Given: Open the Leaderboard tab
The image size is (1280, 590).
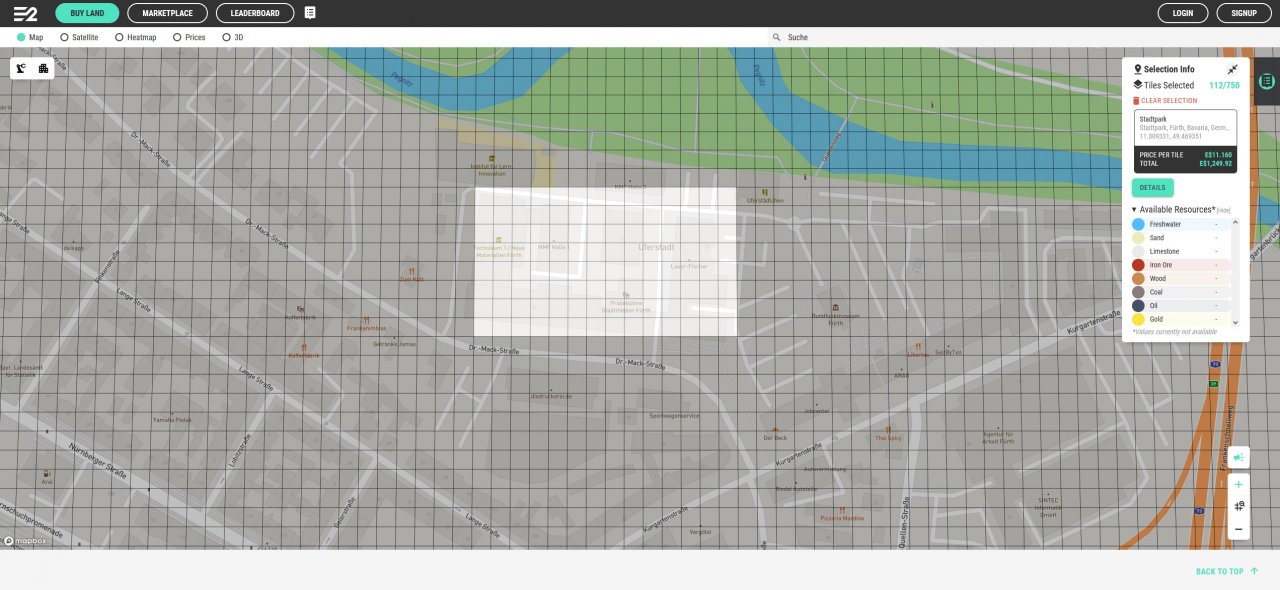Looking at the screenshot, I should pos(255,13).
